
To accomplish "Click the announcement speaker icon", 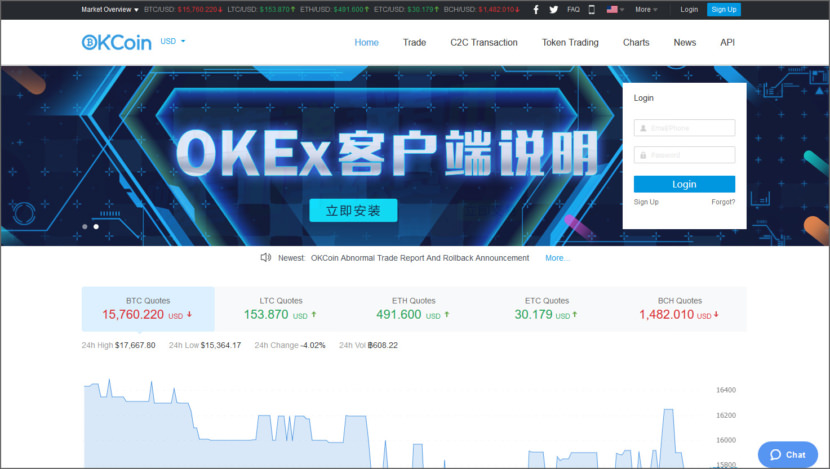I will click(266, 257).
